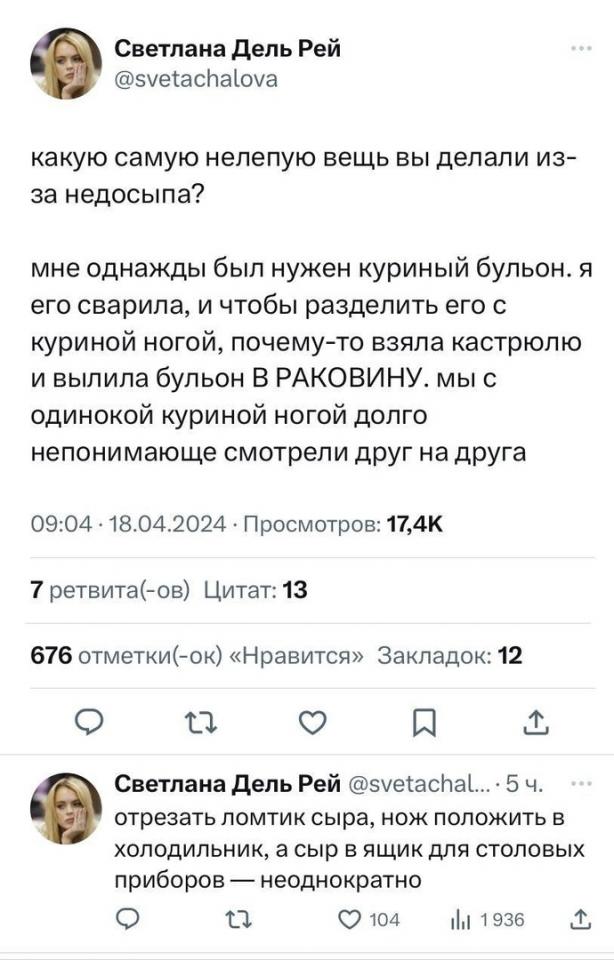614x960 pixels.
Task: Open the @svetachalova handle in header
Action: 197,78
